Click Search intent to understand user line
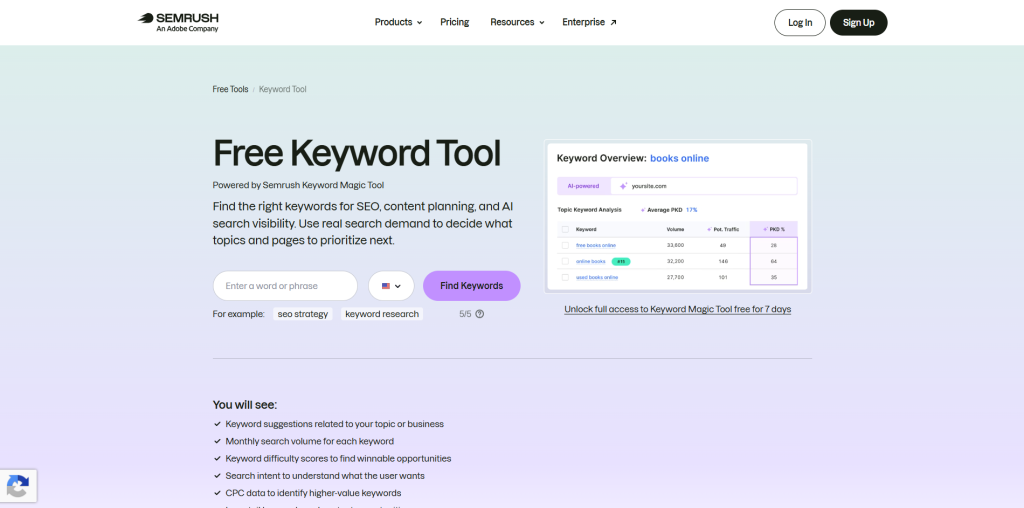Image resolution: width=1024 pixels, height=508 pixels. 325,476
